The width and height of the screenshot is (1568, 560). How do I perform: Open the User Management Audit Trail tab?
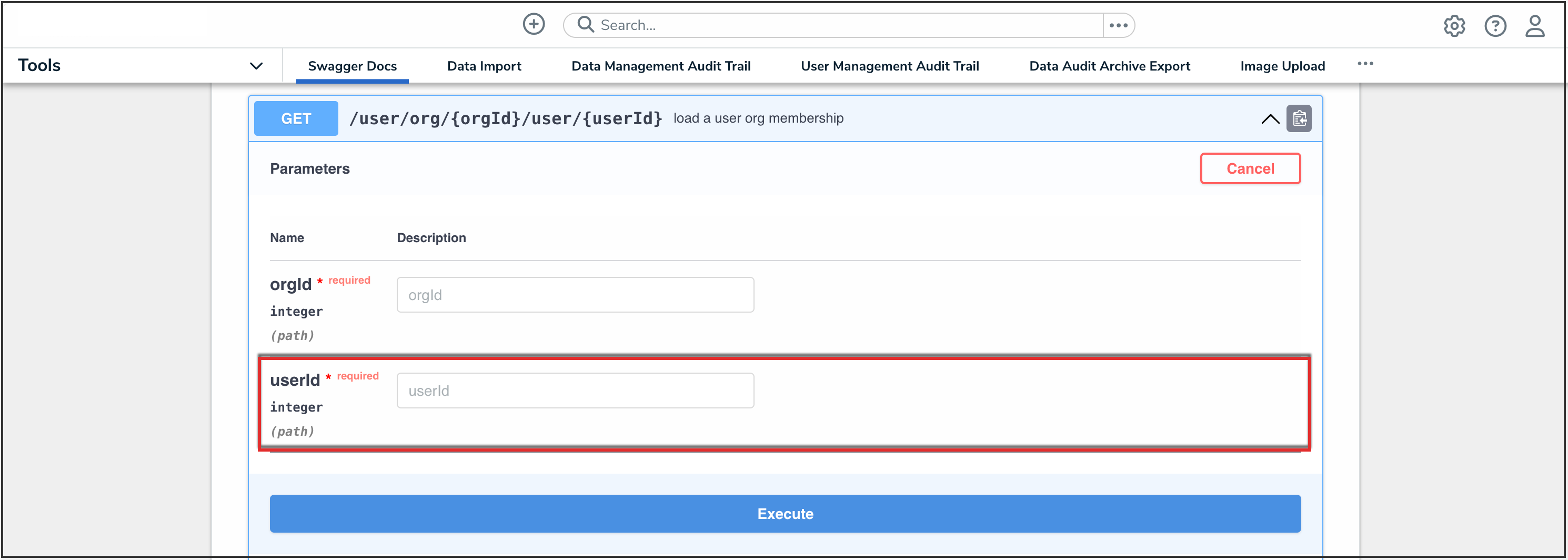pos(890,66)
